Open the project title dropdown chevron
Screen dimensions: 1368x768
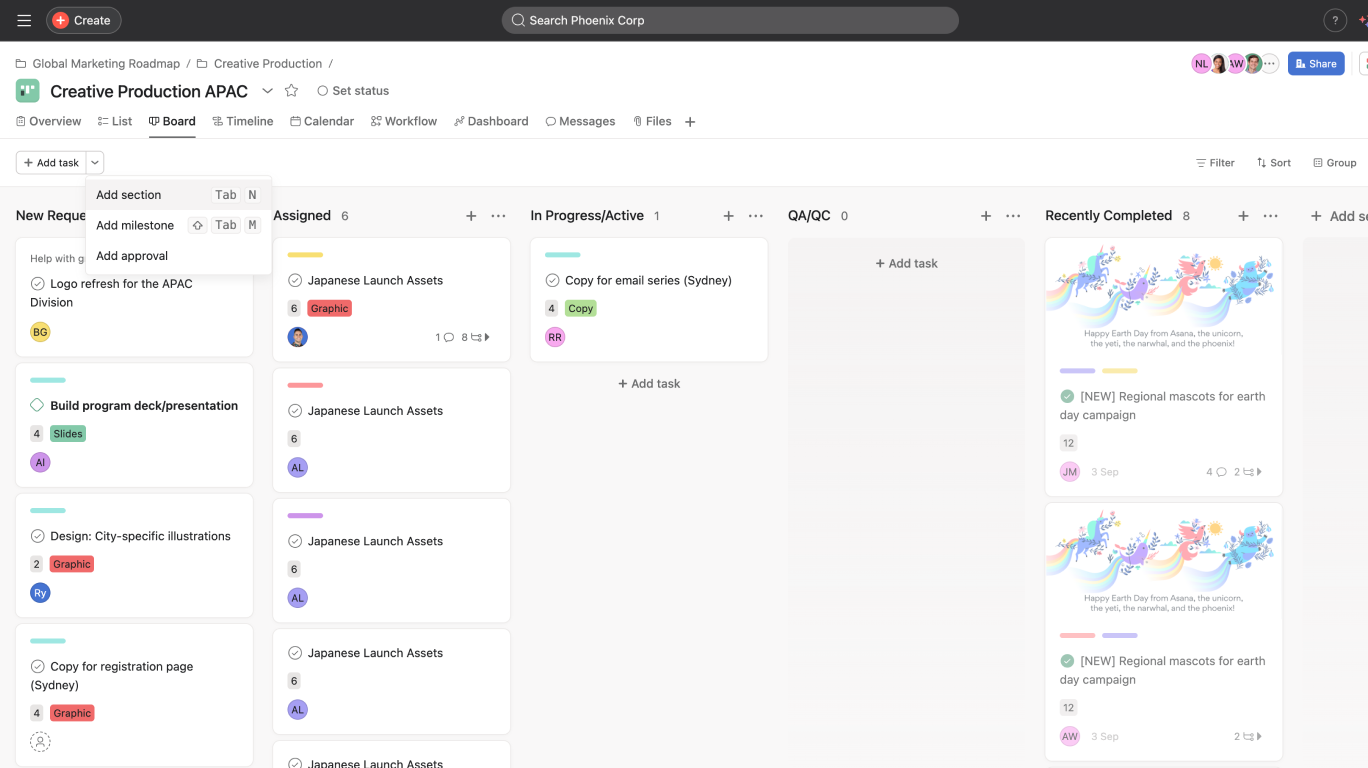point(267,90)
